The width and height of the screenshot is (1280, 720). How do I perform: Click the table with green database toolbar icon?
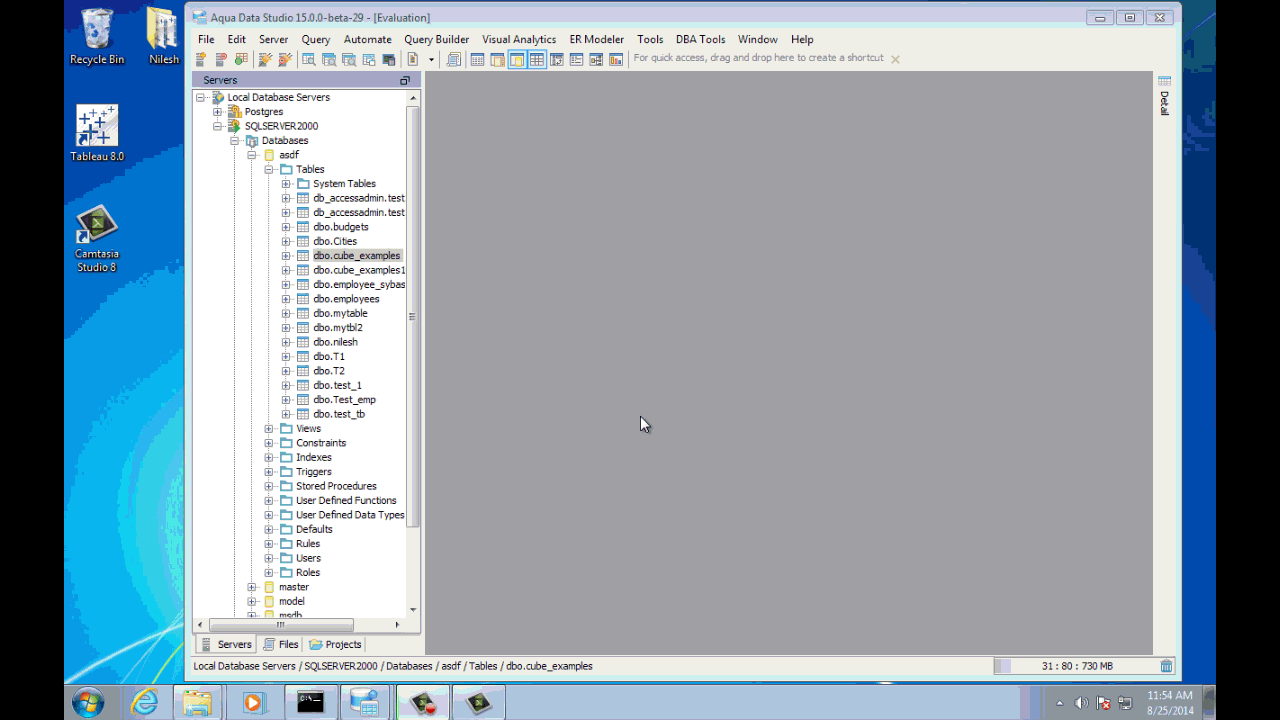click(x=241, y=60)
